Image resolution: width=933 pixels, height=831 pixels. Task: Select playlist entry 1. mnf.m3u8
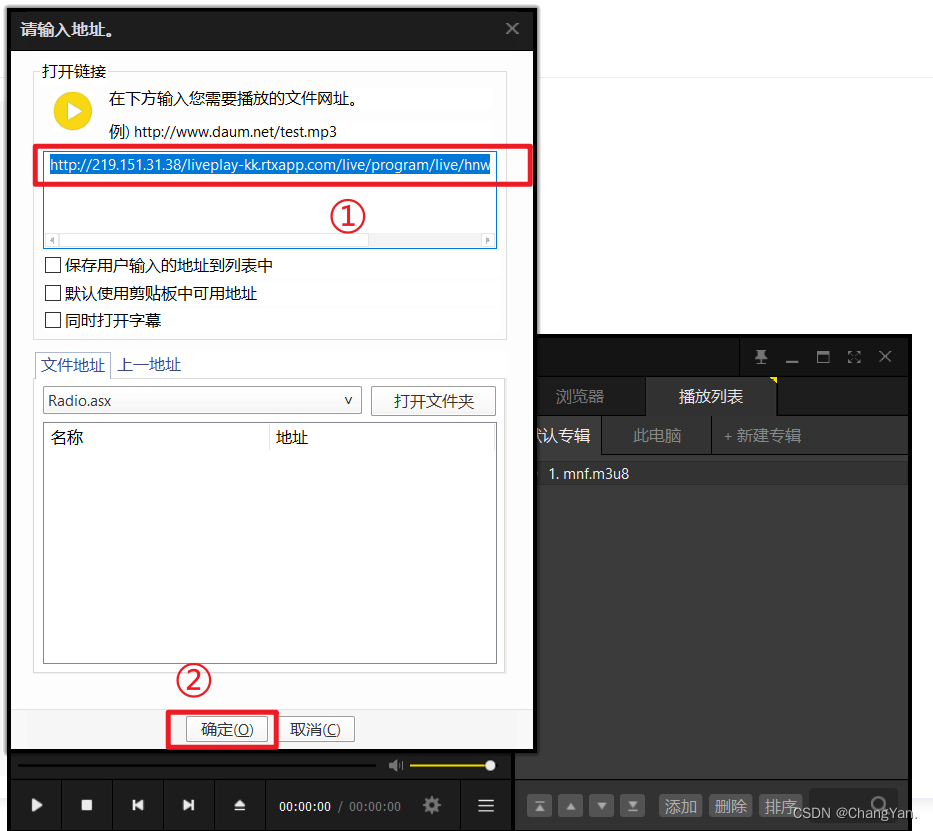(x=722, y=473)
